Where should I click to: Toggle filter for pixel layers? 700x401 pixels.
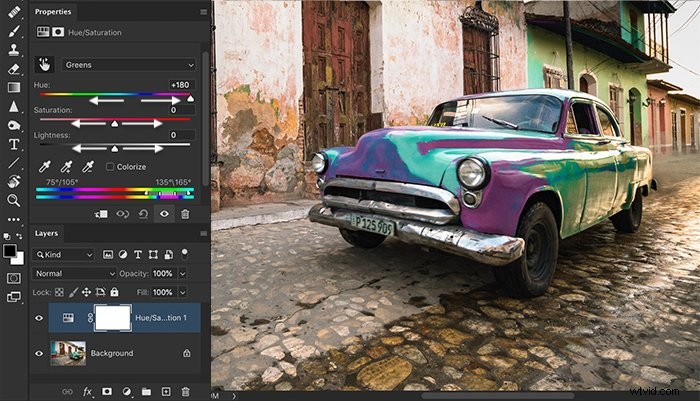point(108,255)
